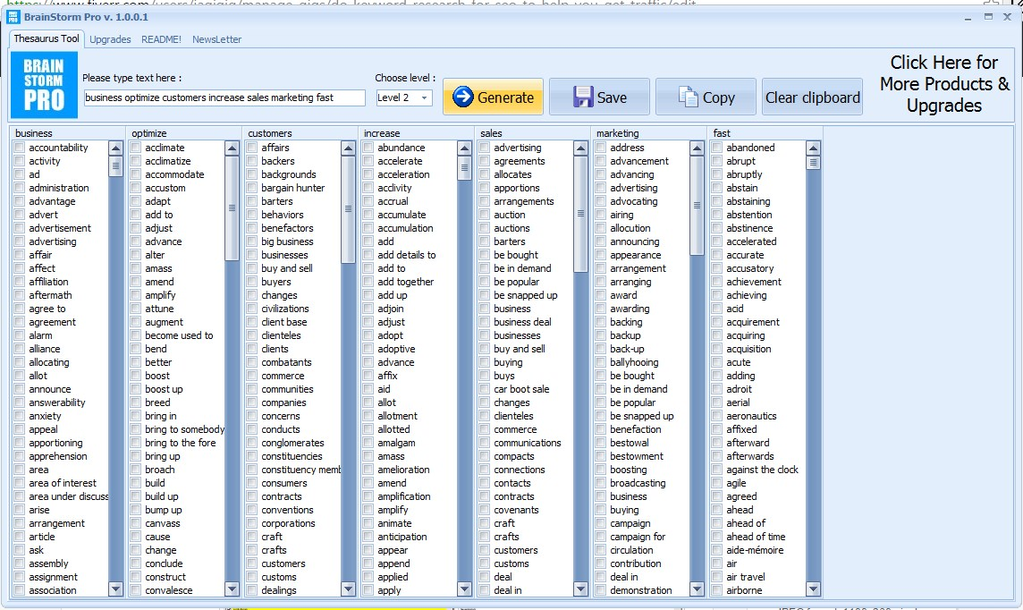
Task: Click the sales list scrollbar thumb
Action: 580,213
